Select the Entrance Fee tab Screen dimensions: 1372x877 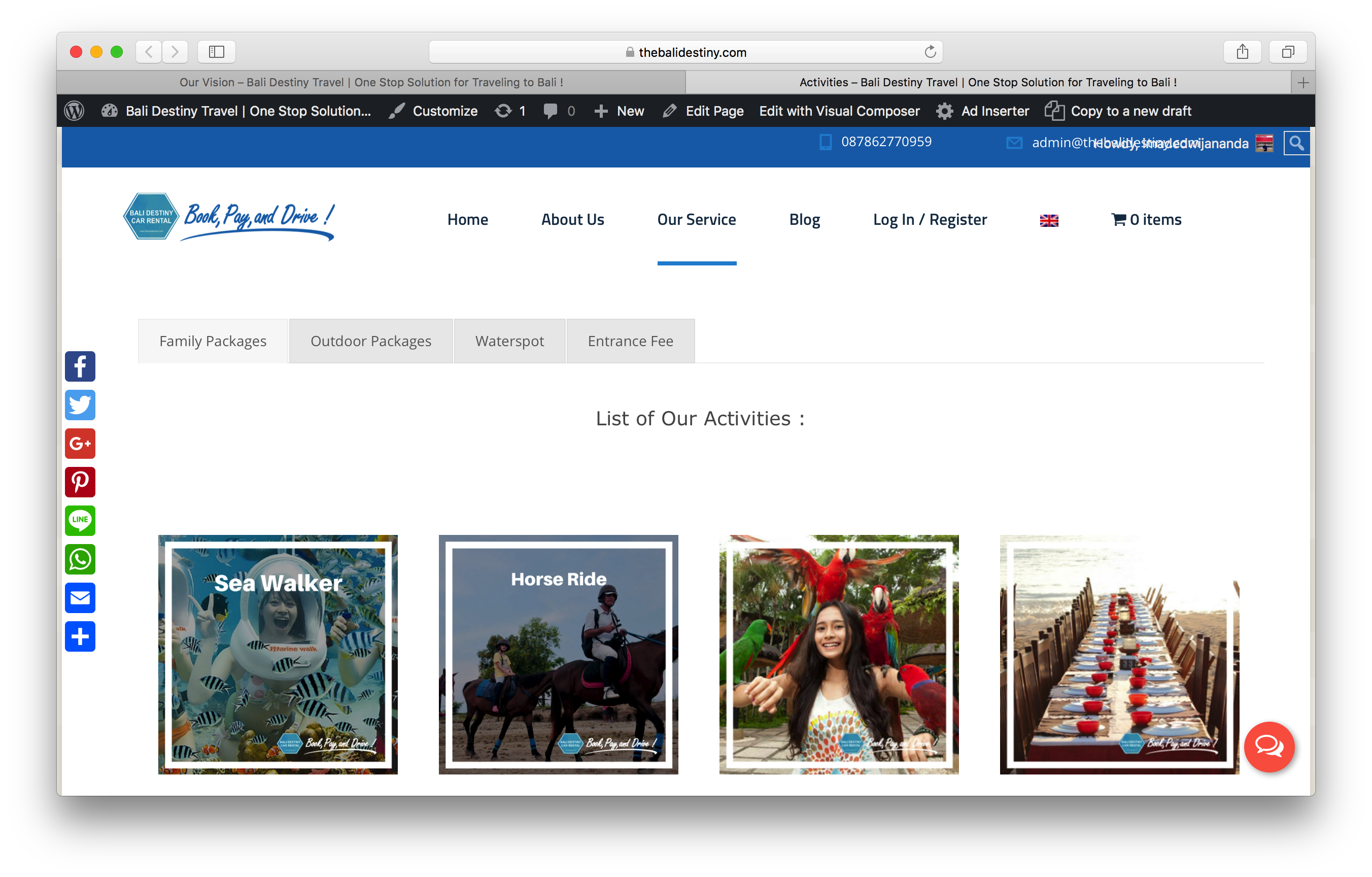pyautogui.click(x=630, y=341)
